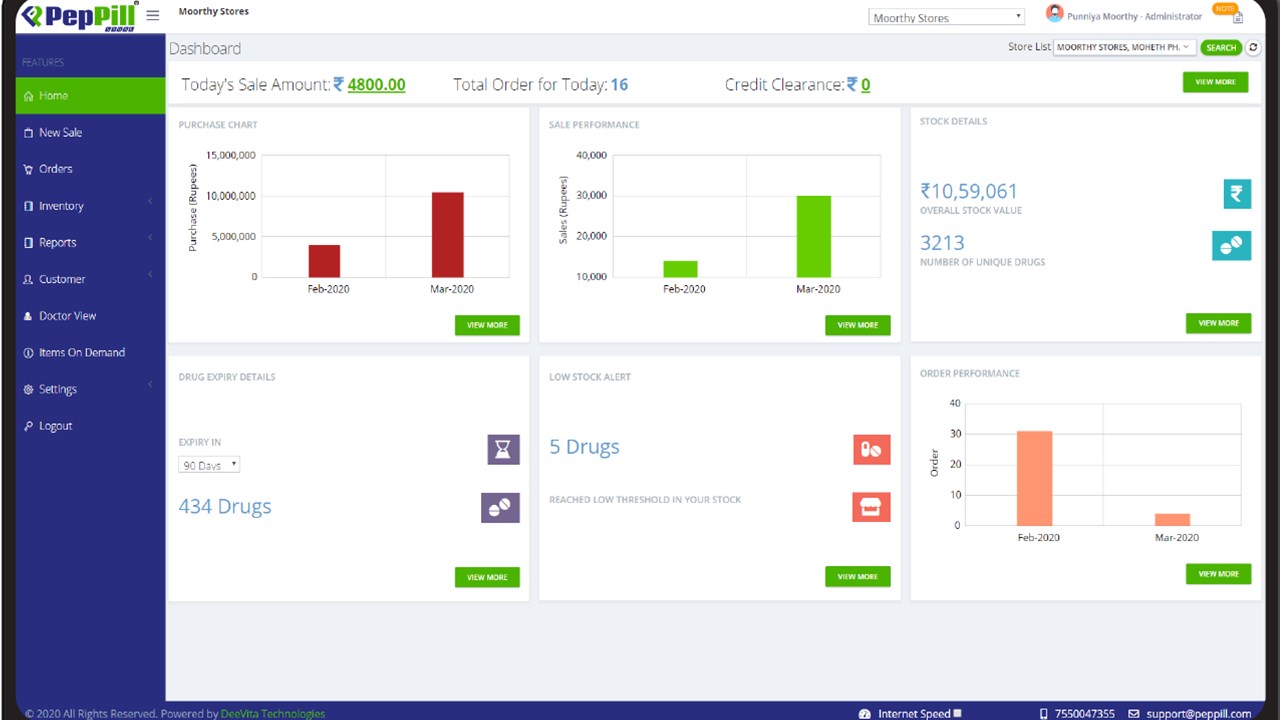Open Items On Demand in the sidebar
1280x720 pixels.
click(x=90, y=352)
